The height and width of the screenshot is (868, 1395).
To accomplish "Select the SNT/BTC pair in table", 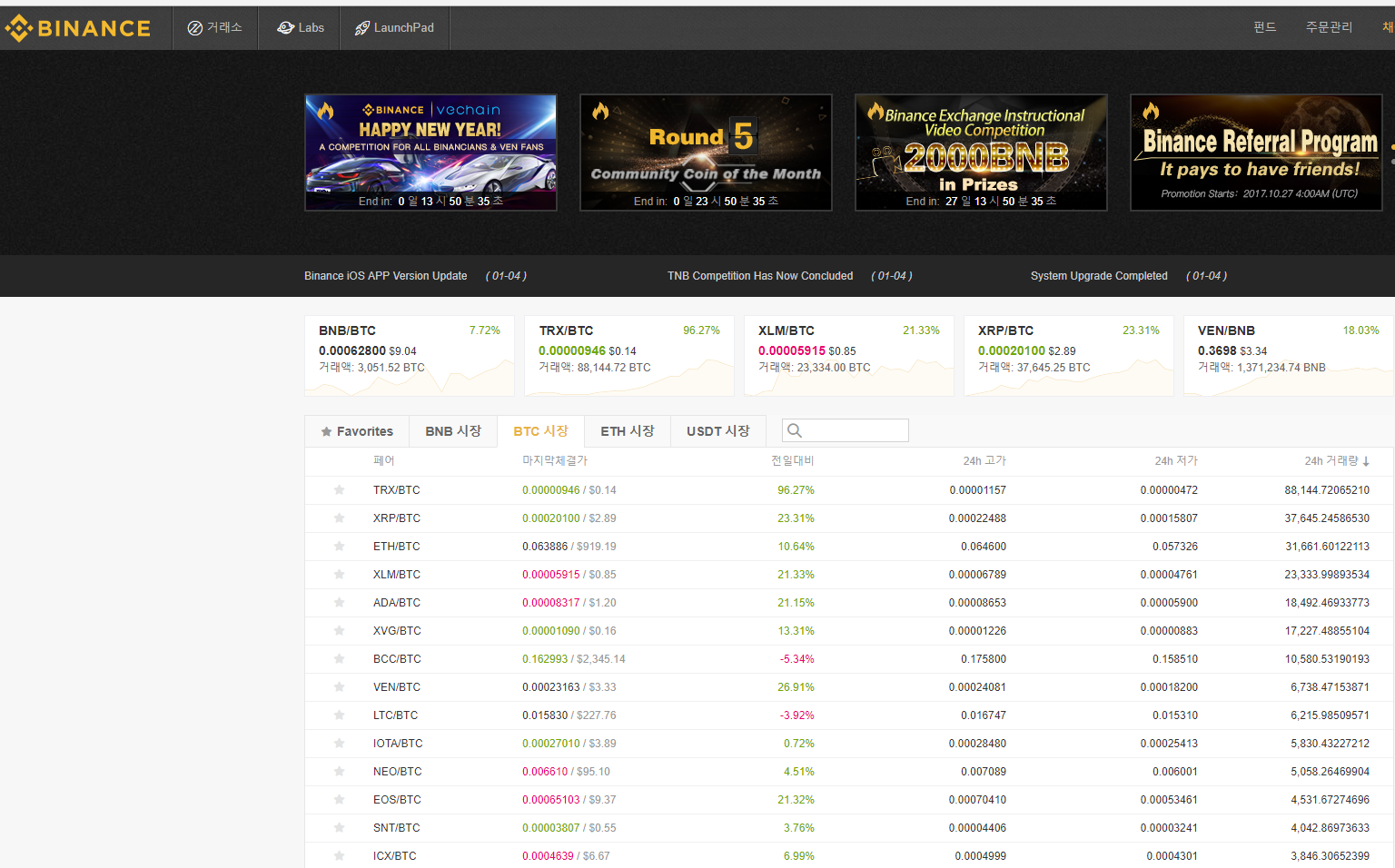I will tap(397, 828).
